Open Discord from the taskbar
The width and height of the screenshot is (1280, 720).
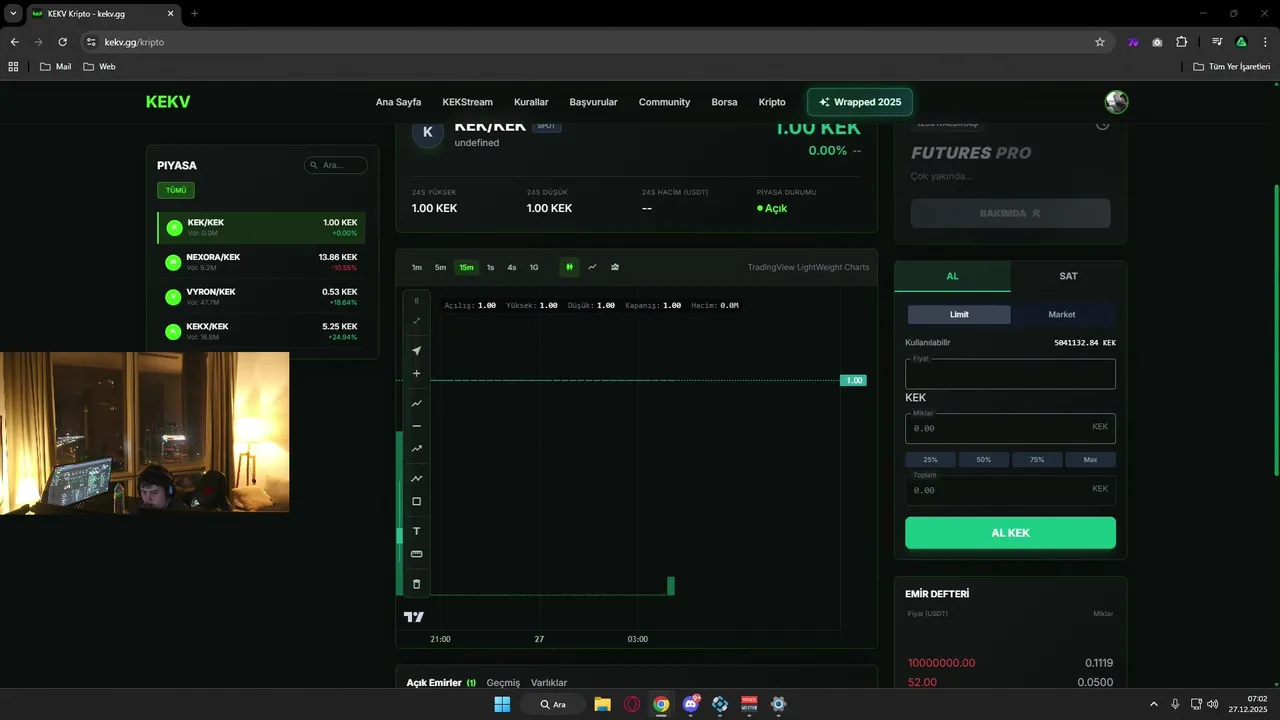(690, 704)
